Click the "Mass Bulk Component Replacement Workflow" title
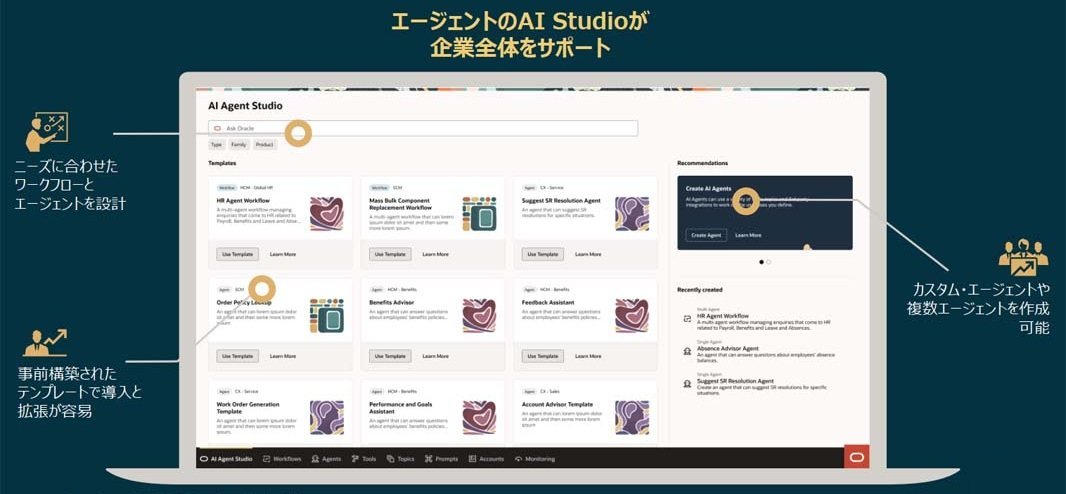This screenshot has height=494, width=1066. 400,205
